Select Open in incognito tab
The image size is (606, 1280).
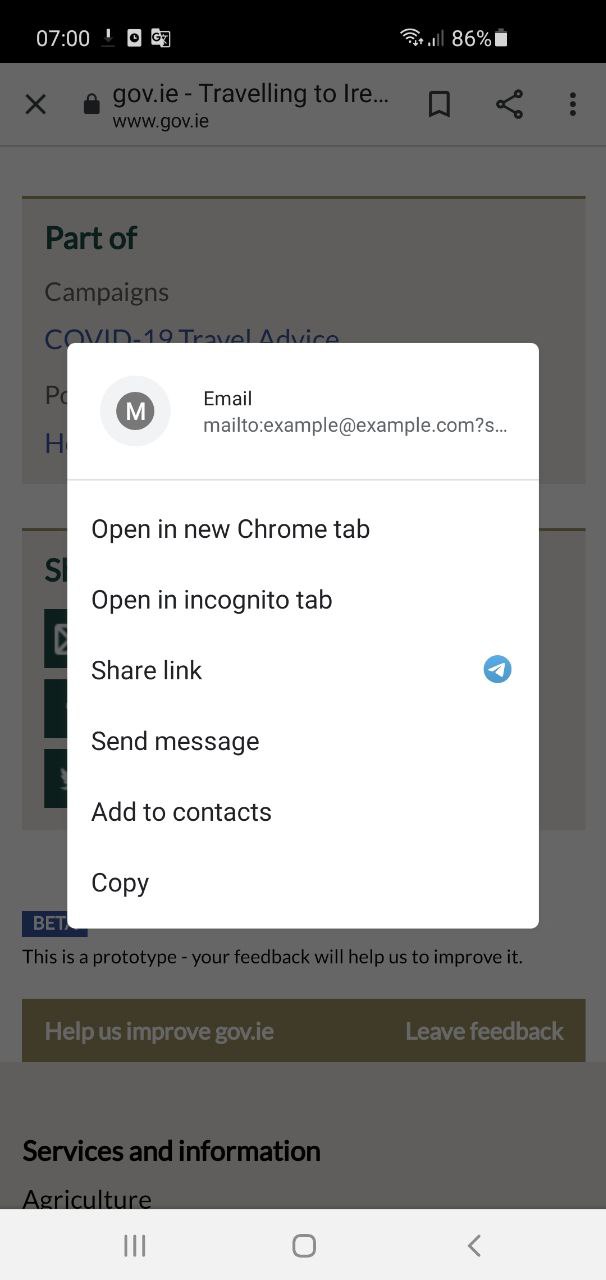303,600
